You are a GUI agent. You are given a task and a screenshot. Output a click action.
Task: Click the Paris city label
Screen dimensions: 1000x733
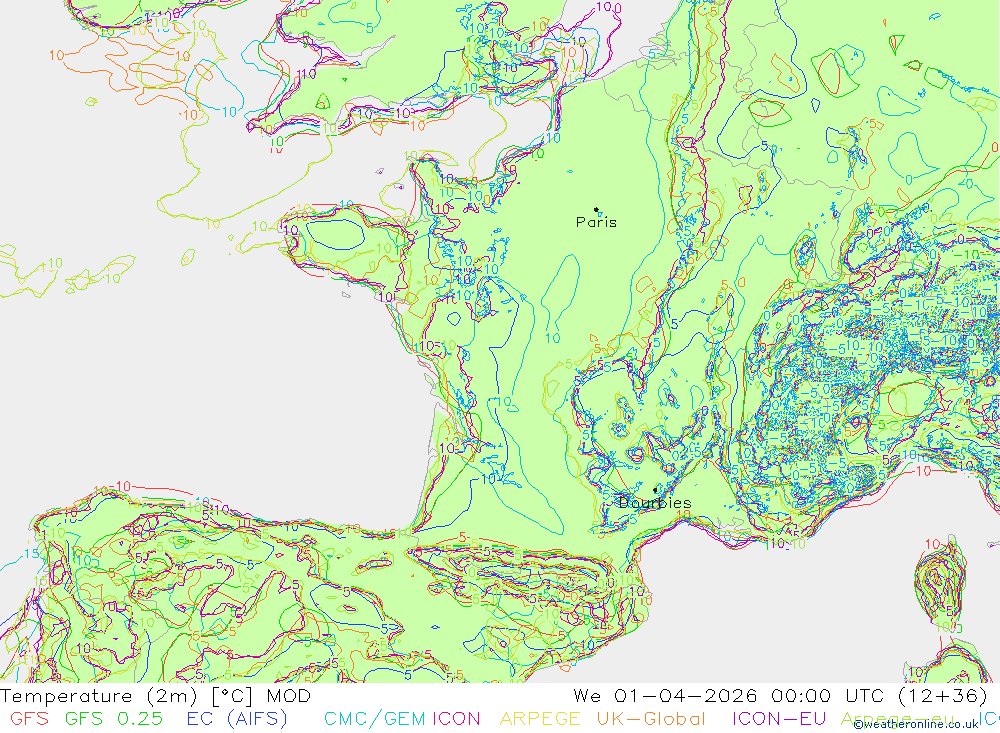click(x=596, y=222)
